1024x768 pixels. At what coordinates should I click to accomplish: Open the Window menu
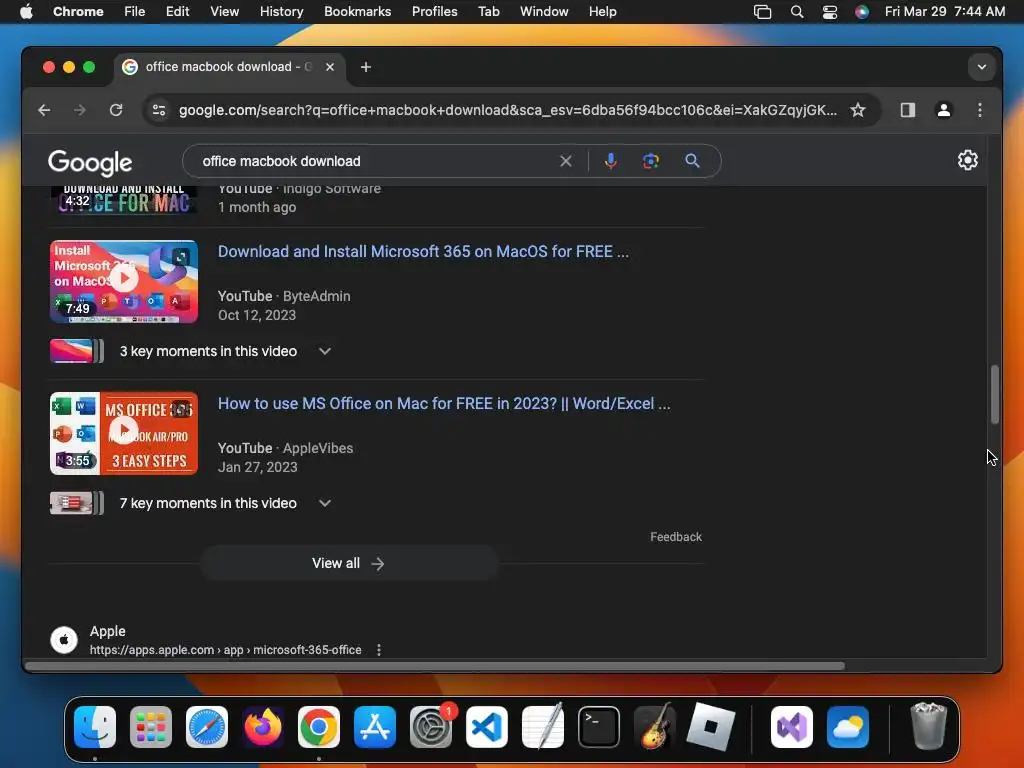[x=544, y=12]
